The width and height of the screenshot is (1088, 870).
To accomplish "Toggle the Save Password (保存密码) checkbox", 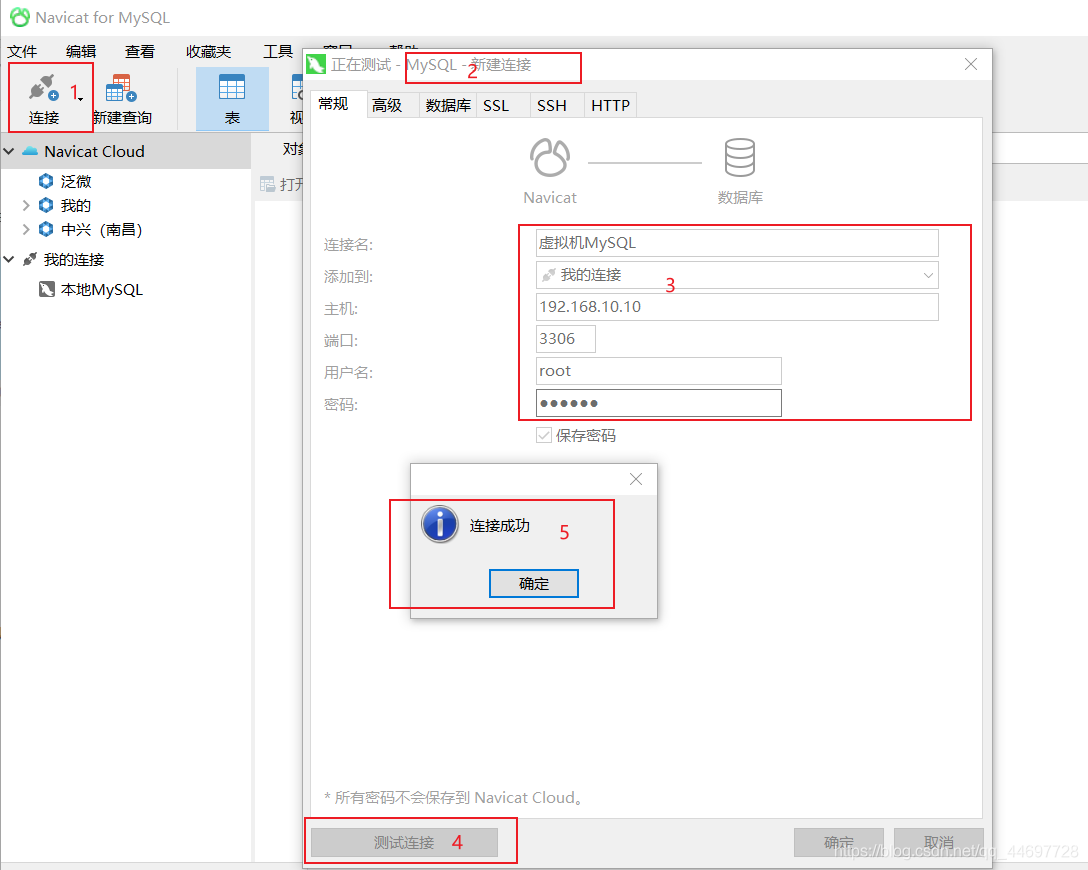I will pos(544,435).
